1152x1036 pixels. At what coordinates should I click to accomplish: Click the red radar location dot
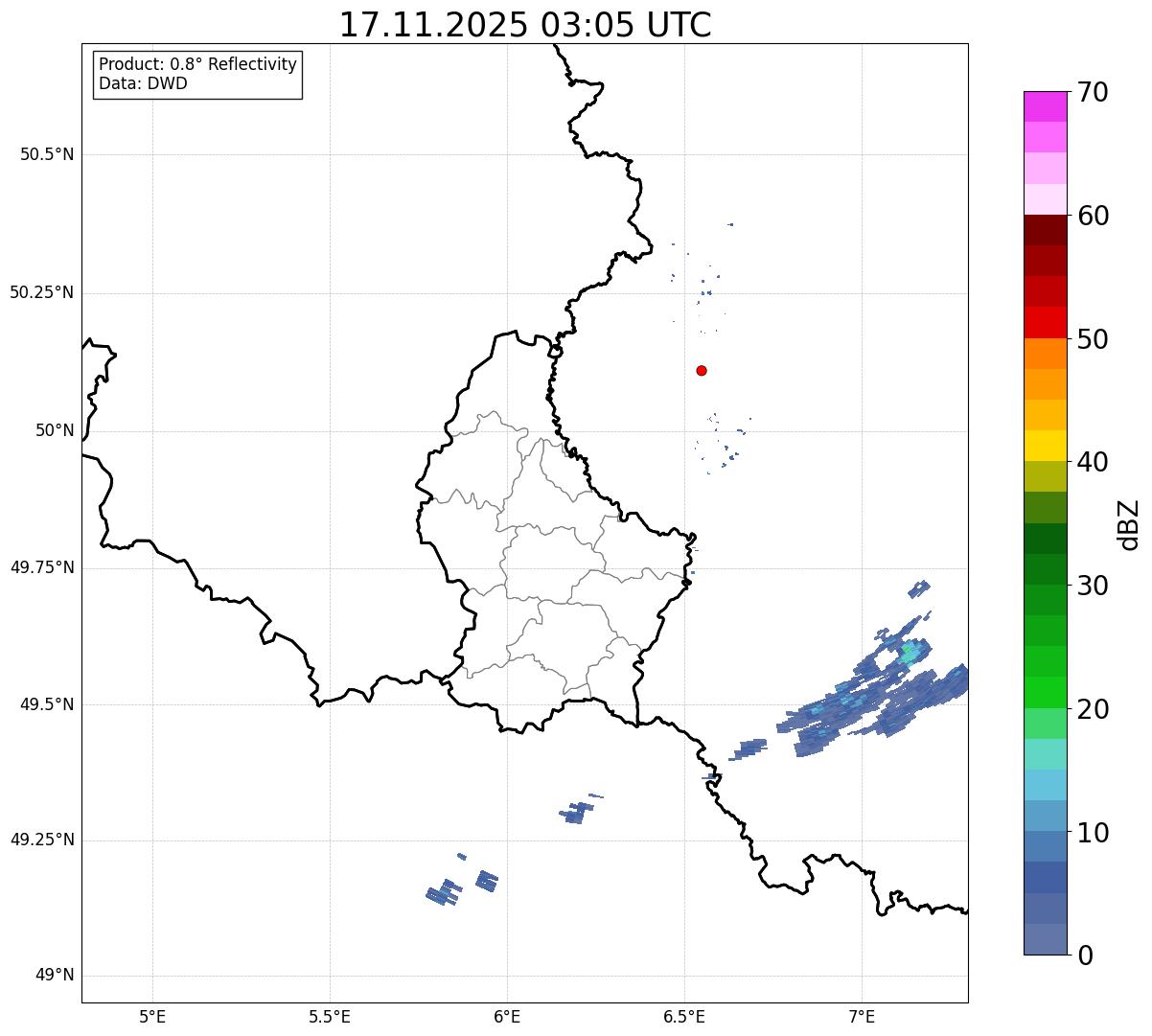point(702,370)
